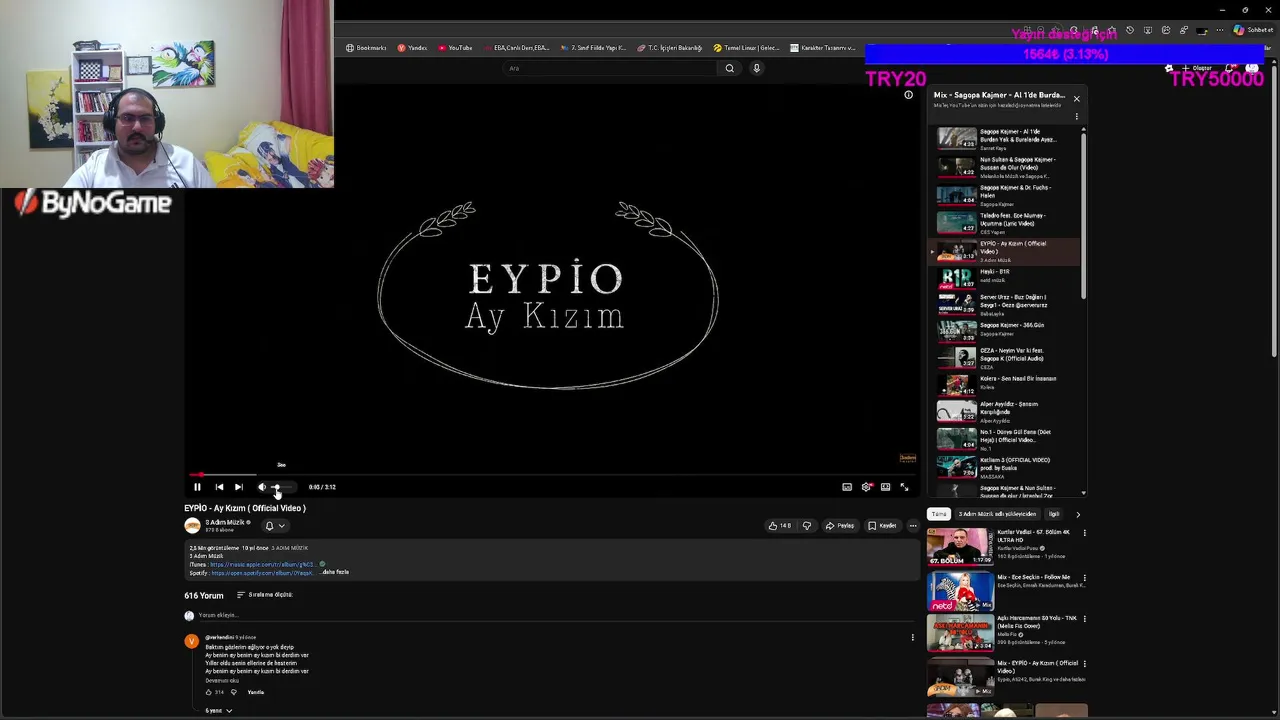The height and width of the screenshot is (720, 1280).
Task: Select '3 Adım Müzik adlı yükleyiciden' chip
Action: (x=997, y=514)
